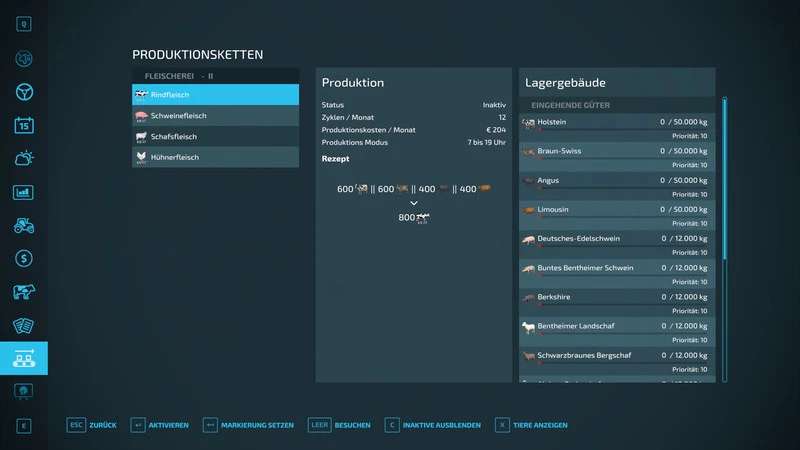Open the statistics chart icon
The height and width of the screenshot is (450, 800).
pos(24,192)
